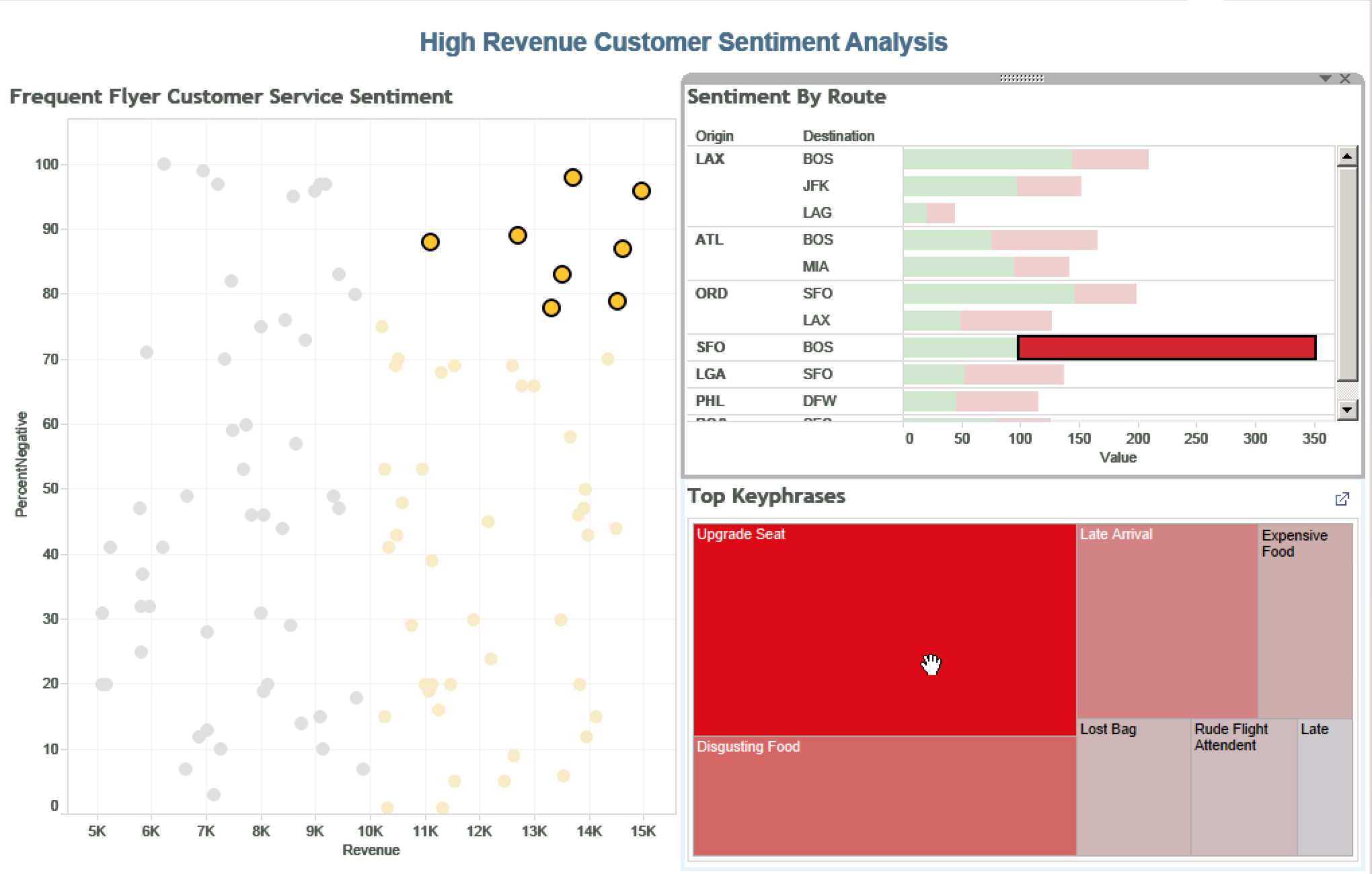Screen dimensions: 1372x874
Task: Click the scroll down arrow in route list
Action: pyautogui.click(x=1346, y=409)
